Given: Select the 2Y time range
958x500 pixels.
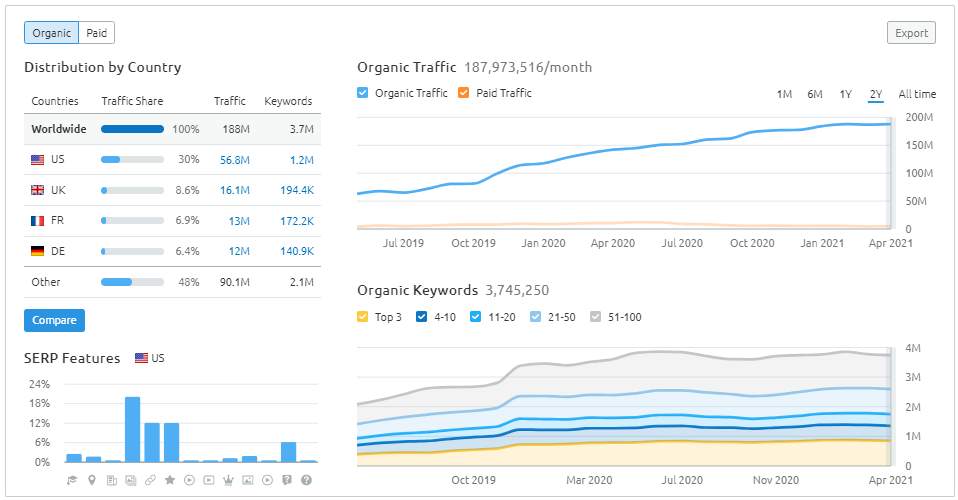Looking at the screenshot, I should (876, 94).
